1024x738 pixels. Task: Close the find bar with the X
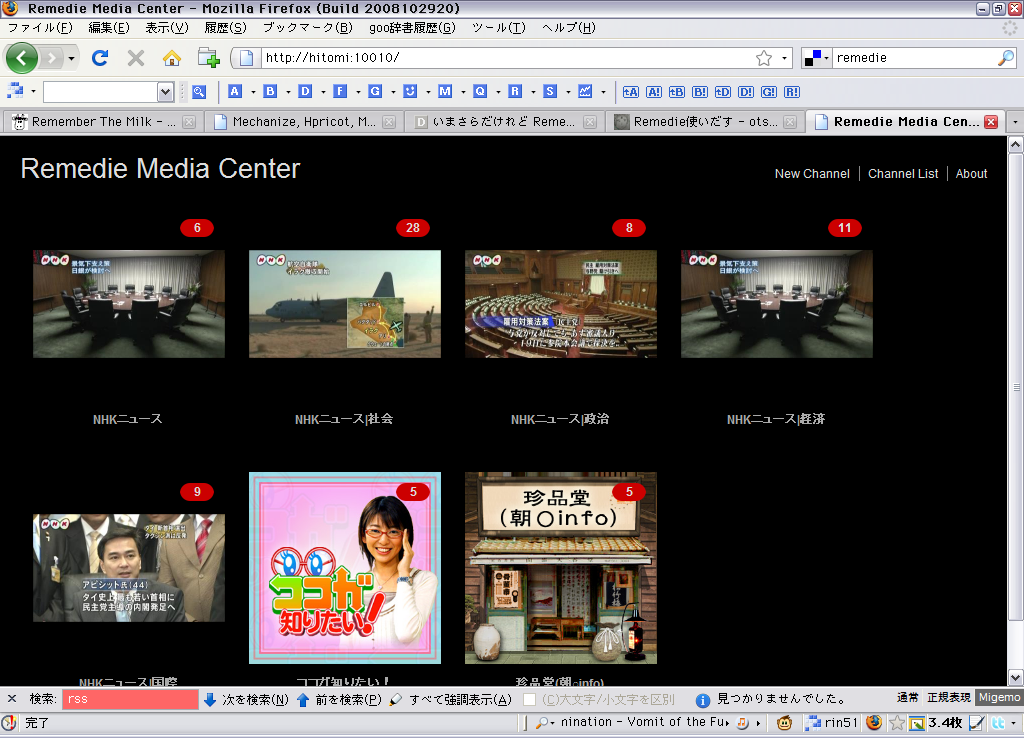12,699
